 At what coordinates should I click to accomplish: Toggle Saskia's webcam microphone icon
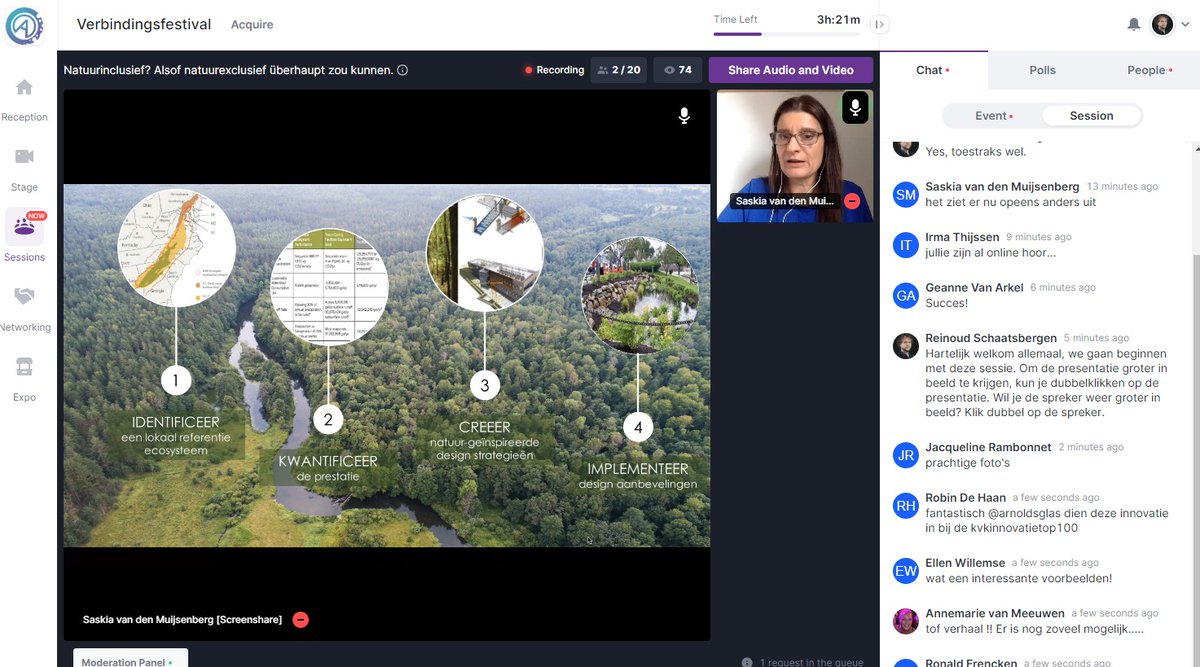[x=855, y=107]
